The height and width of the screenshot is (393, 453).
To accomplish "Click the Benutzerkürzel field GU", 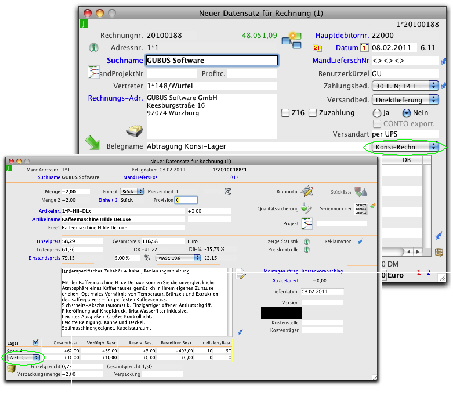I will tap(405, 73).
